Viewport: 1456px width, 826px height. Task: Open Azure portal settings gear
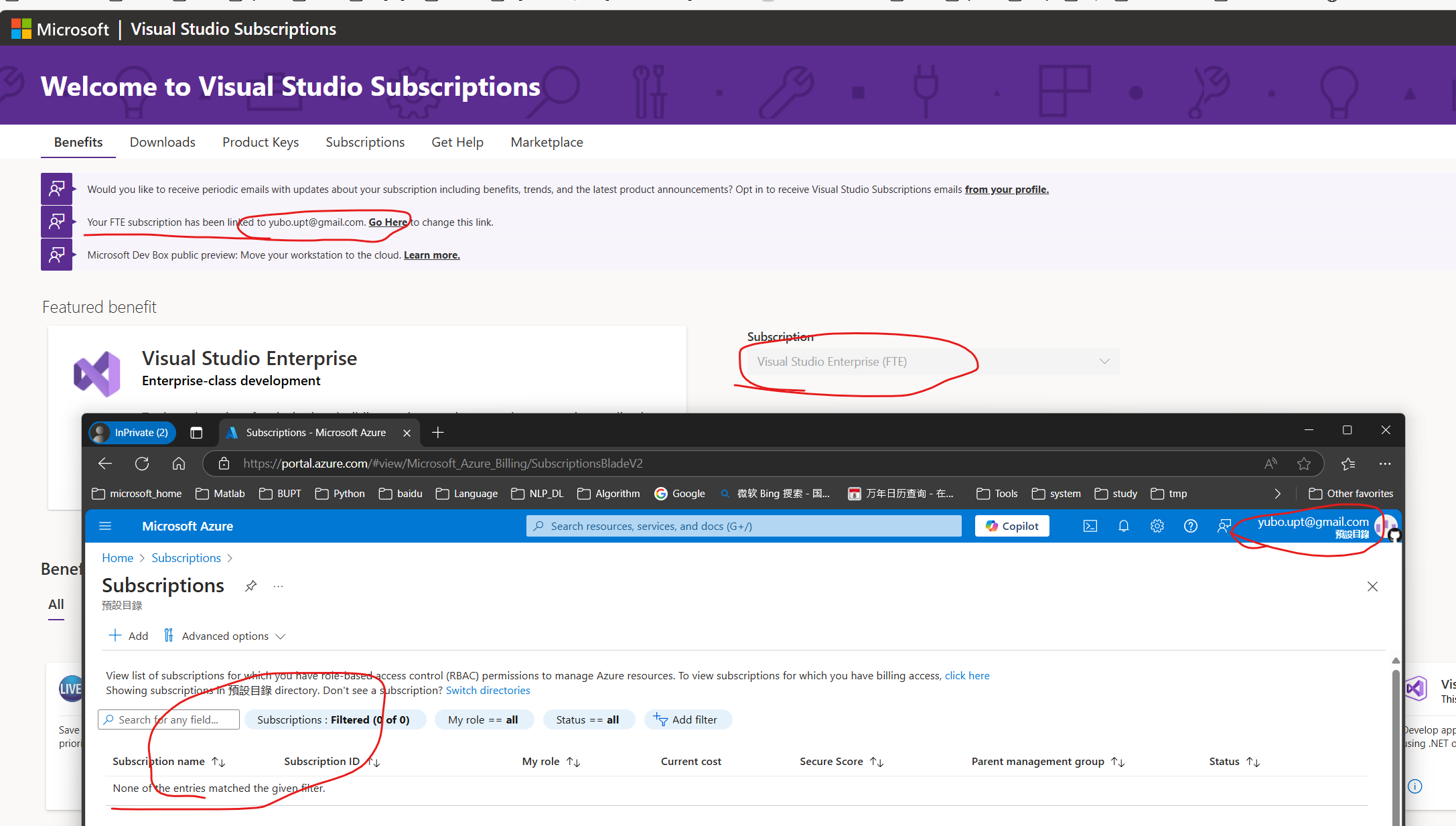coord(1157,526)
